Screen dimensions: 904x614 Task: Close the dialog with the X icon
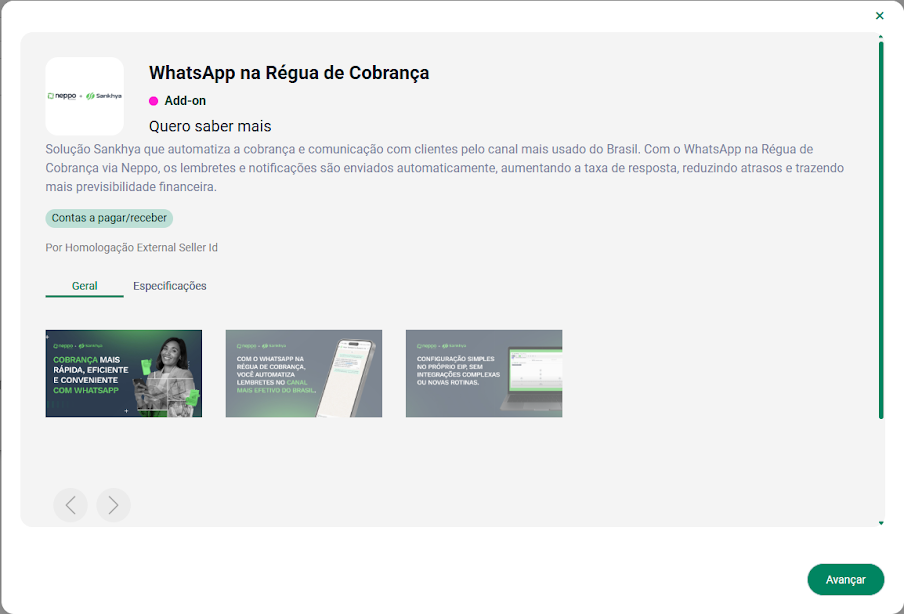(879, 16)
